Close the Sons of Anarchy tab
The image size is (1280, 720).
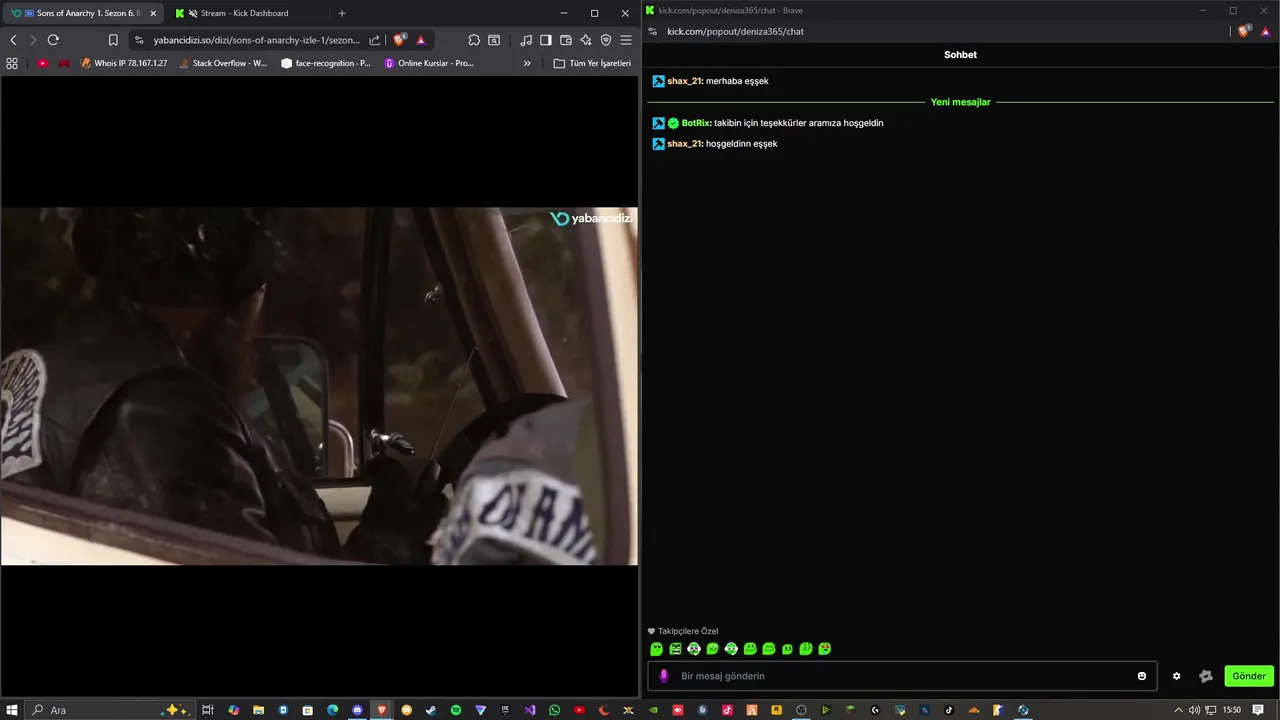(153, 13)
